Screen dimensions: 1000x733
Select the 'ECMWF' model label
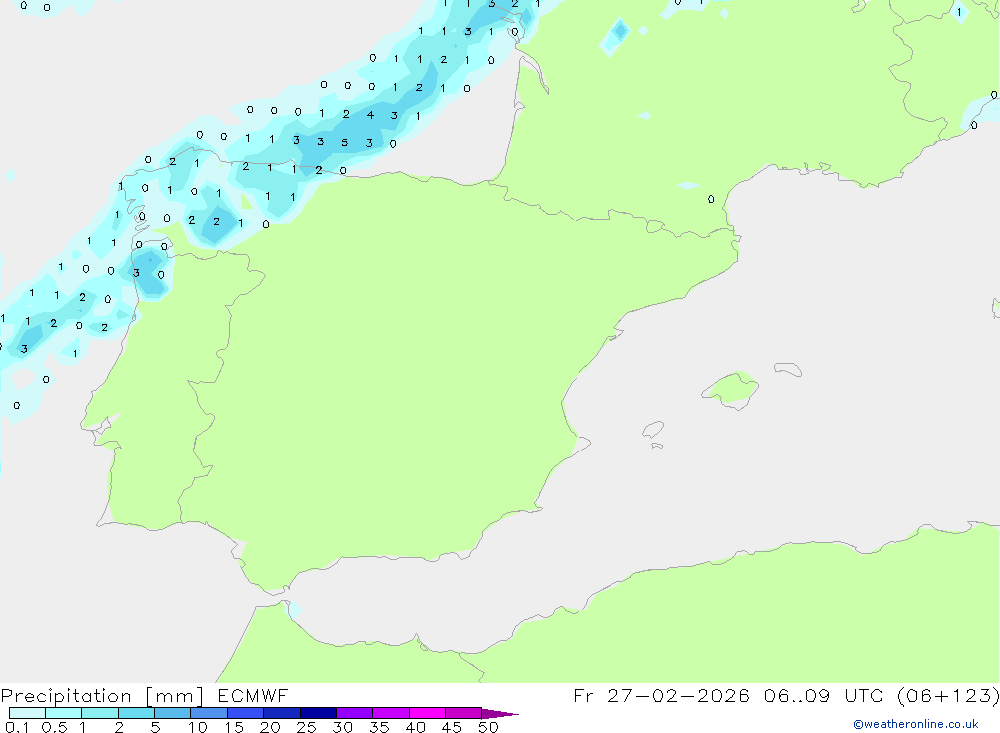pyautogui.click(x=253, y=695)
